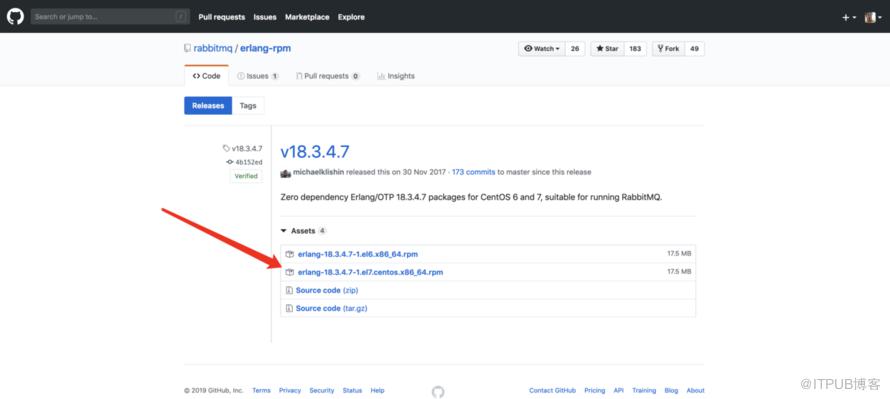Download erlang-18.3.4.7-1.el6.x86_64.rpm

(358, 254)
